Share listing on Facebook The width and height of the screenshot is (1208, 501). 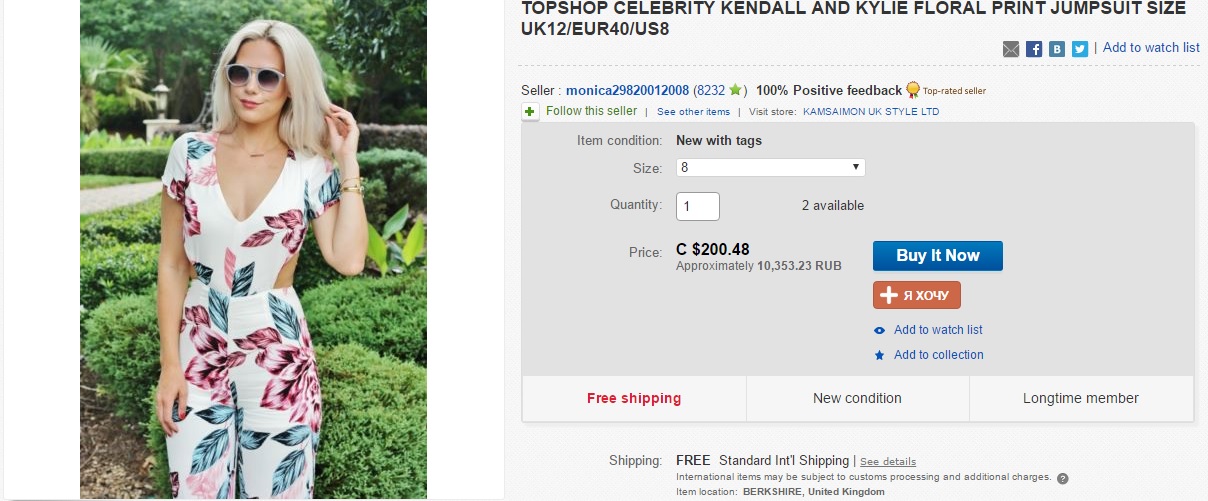[1034, 49]
